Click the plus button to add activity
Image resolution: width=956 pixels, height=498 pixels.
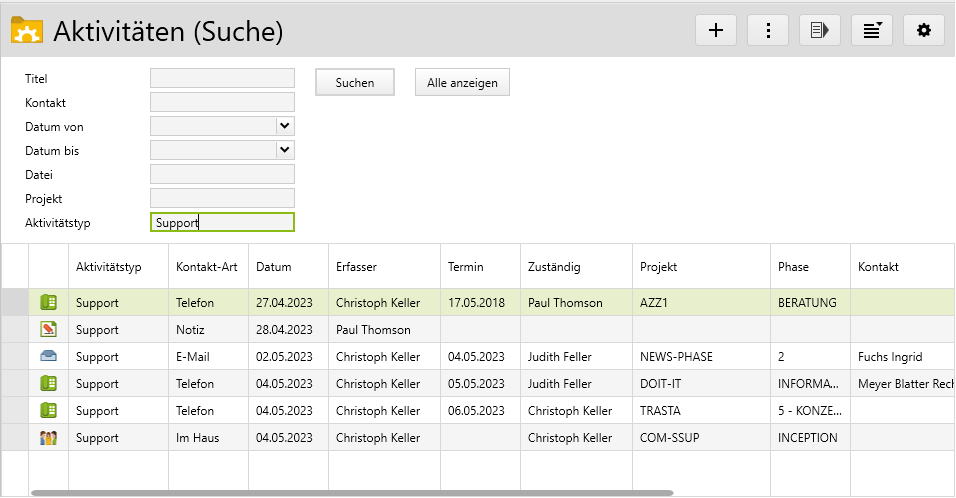pyautogui.click(x=716, y=30)
